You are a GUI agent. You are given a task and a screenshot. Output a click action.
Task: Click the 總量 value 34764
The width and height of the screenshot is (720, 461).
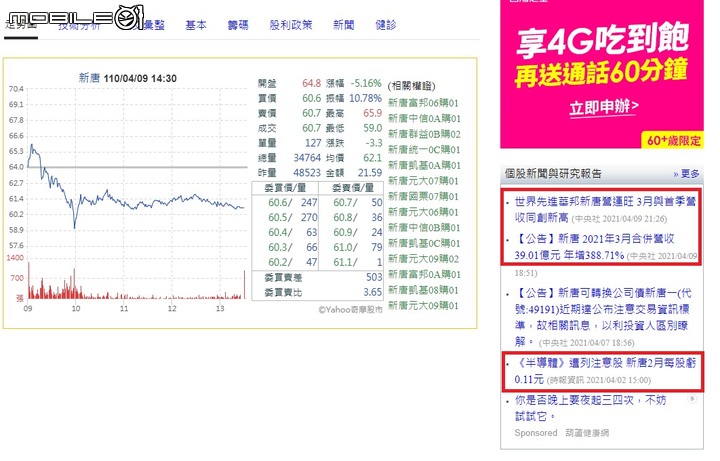pos(307,157)
